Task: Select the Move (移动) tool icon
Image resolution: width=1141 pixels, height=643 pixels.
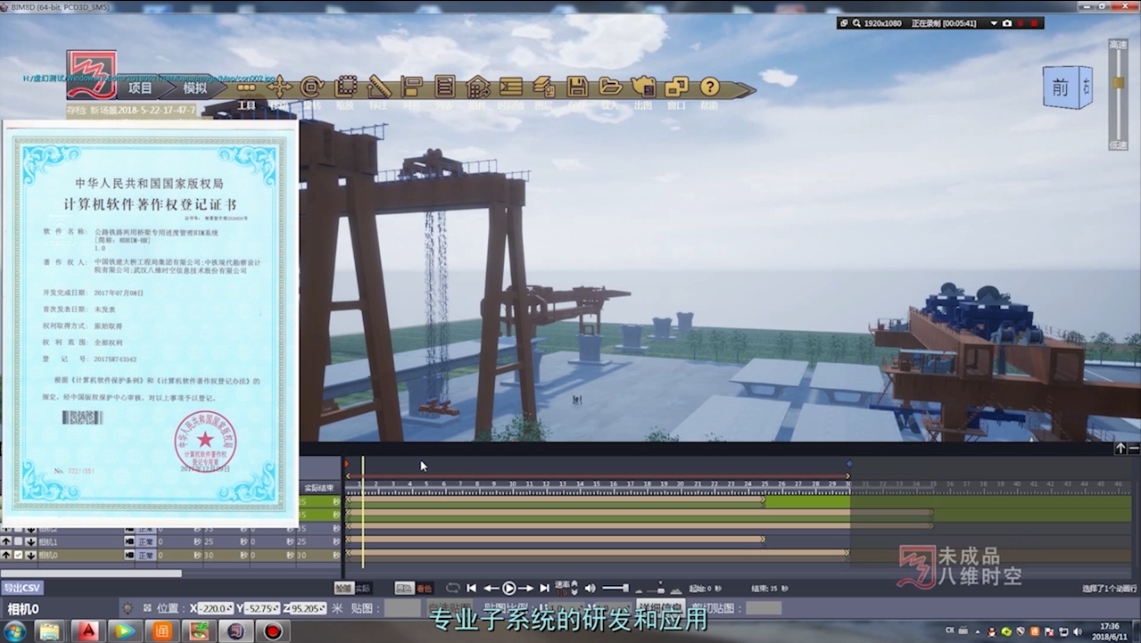Action: pos(279,87)
